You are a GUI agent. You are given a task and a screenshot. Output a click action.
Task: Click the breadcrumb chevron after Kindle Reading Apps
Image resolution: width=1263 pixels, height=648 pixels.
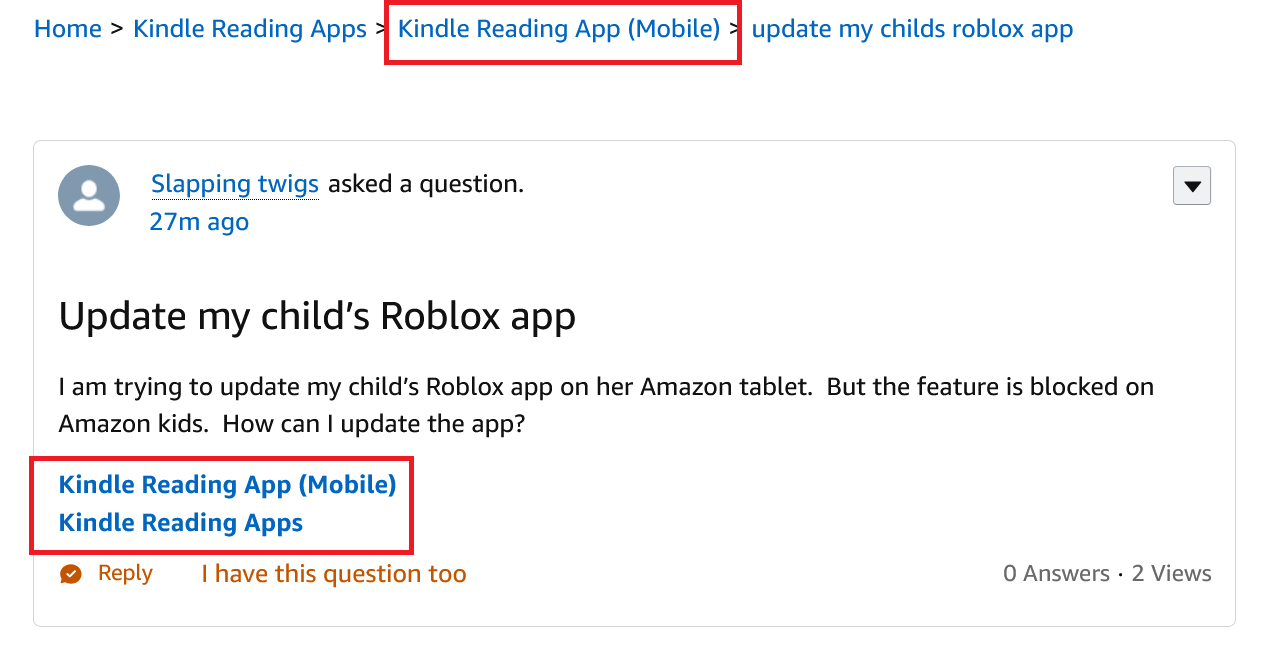(x=382, y=28)
